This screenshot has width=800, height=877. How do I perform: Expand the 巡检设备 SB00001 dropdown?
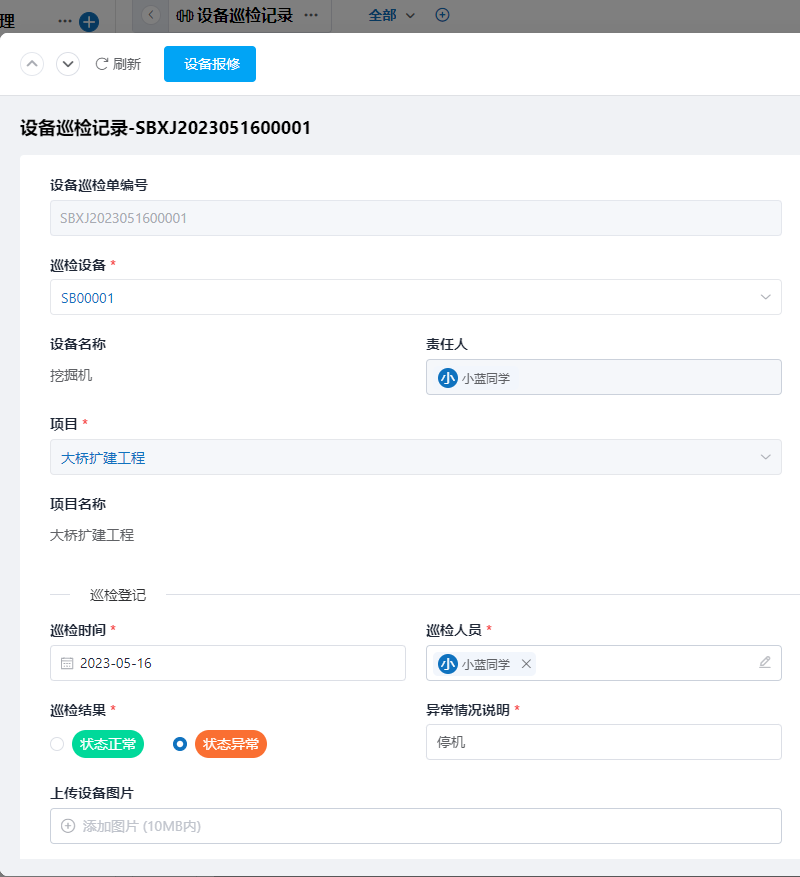click(x=416, y=297)
